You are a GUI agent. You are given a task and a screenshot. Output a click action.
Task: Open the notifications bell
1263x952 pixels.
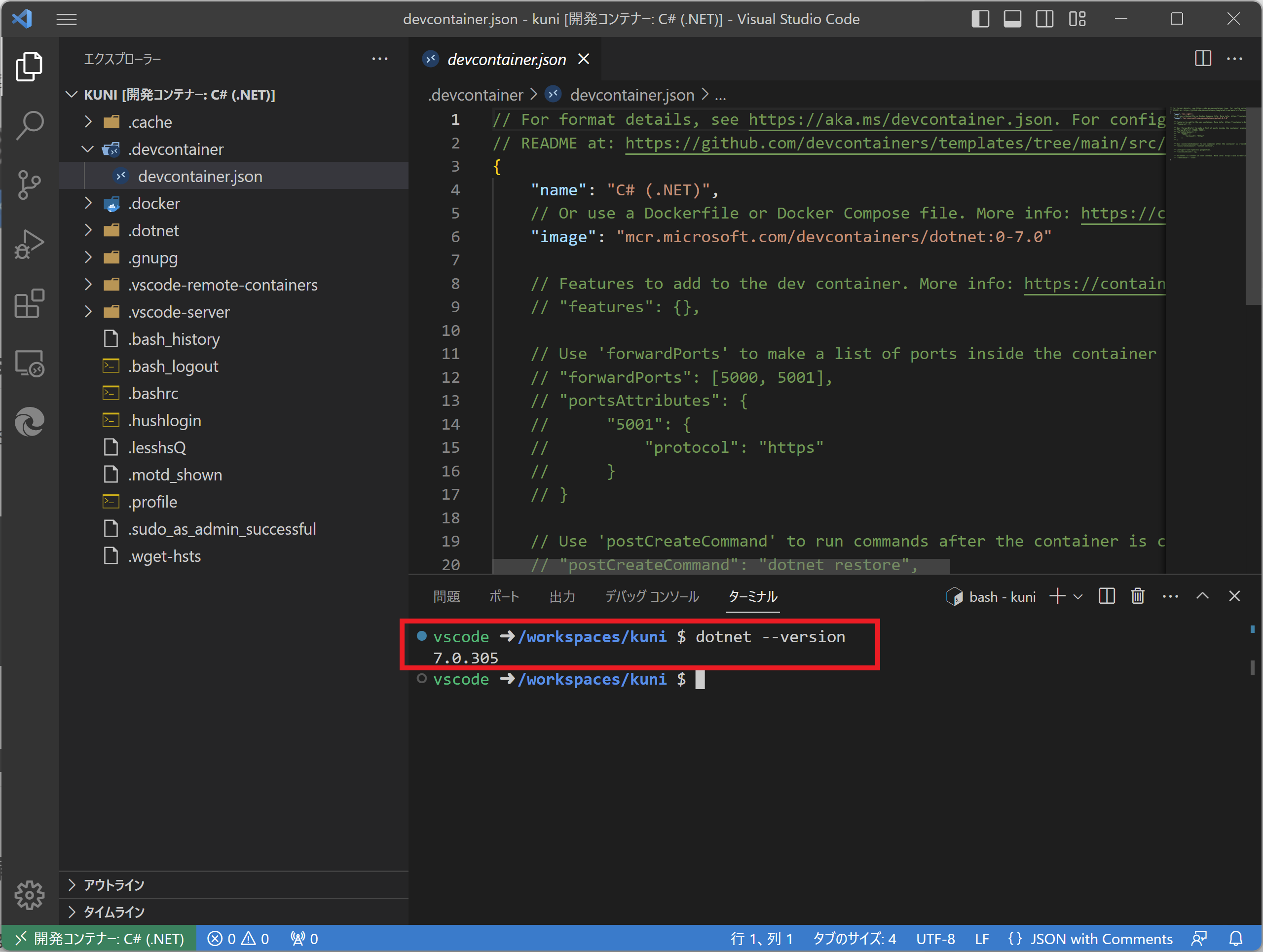1235,939
